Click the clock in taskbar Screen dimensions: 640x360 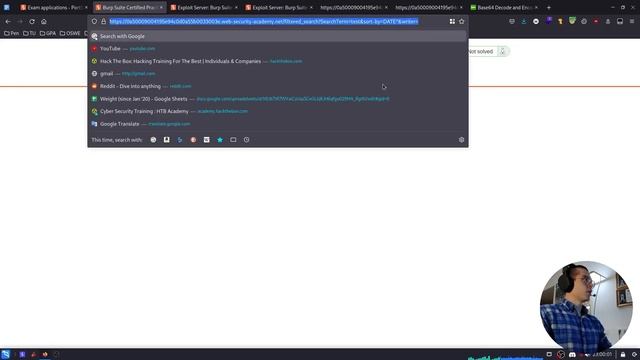(602, 354)
